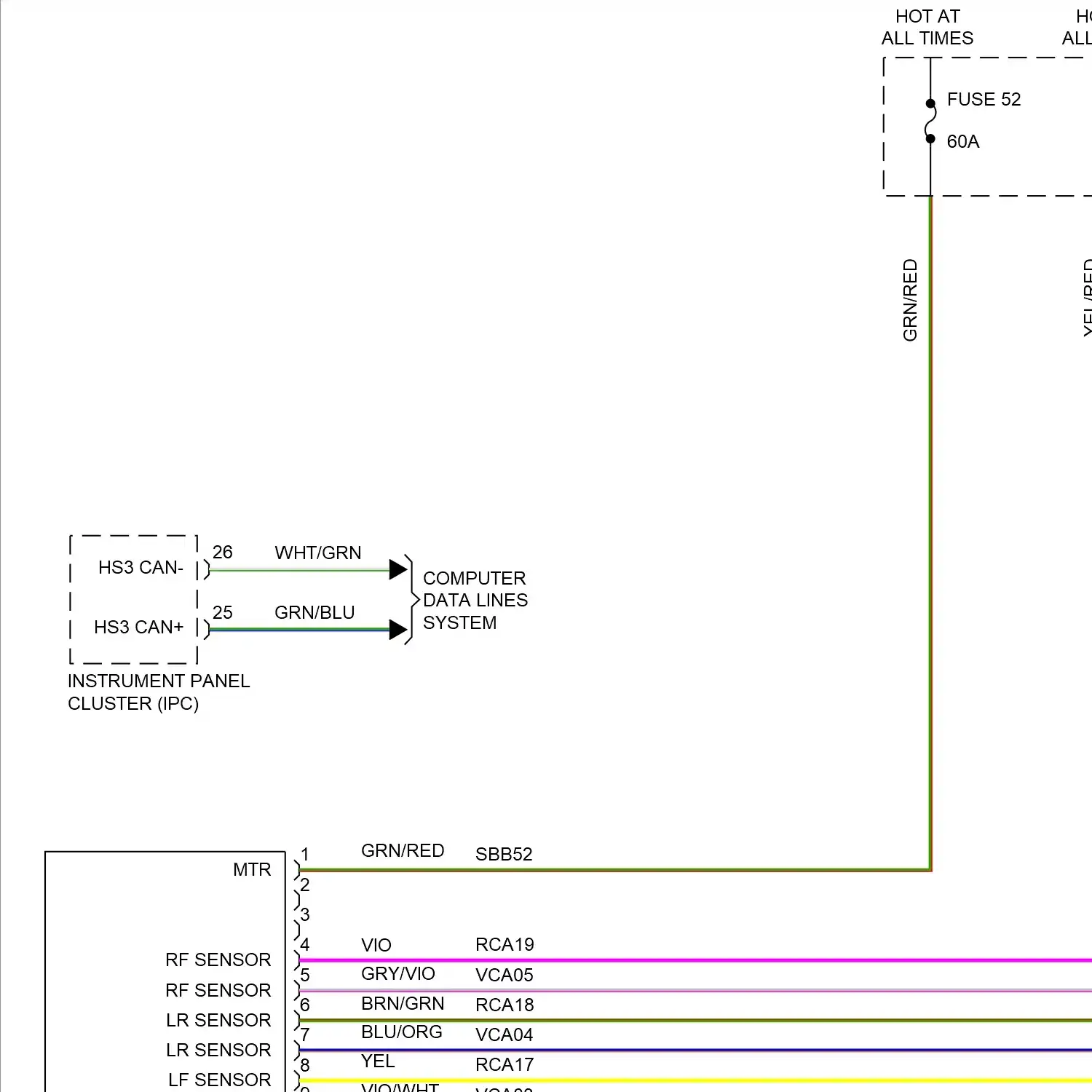Viewport: 1092px width, 1092px height.
Task: Click the WHT/GRN wire color label
Action: click(317, 553)
